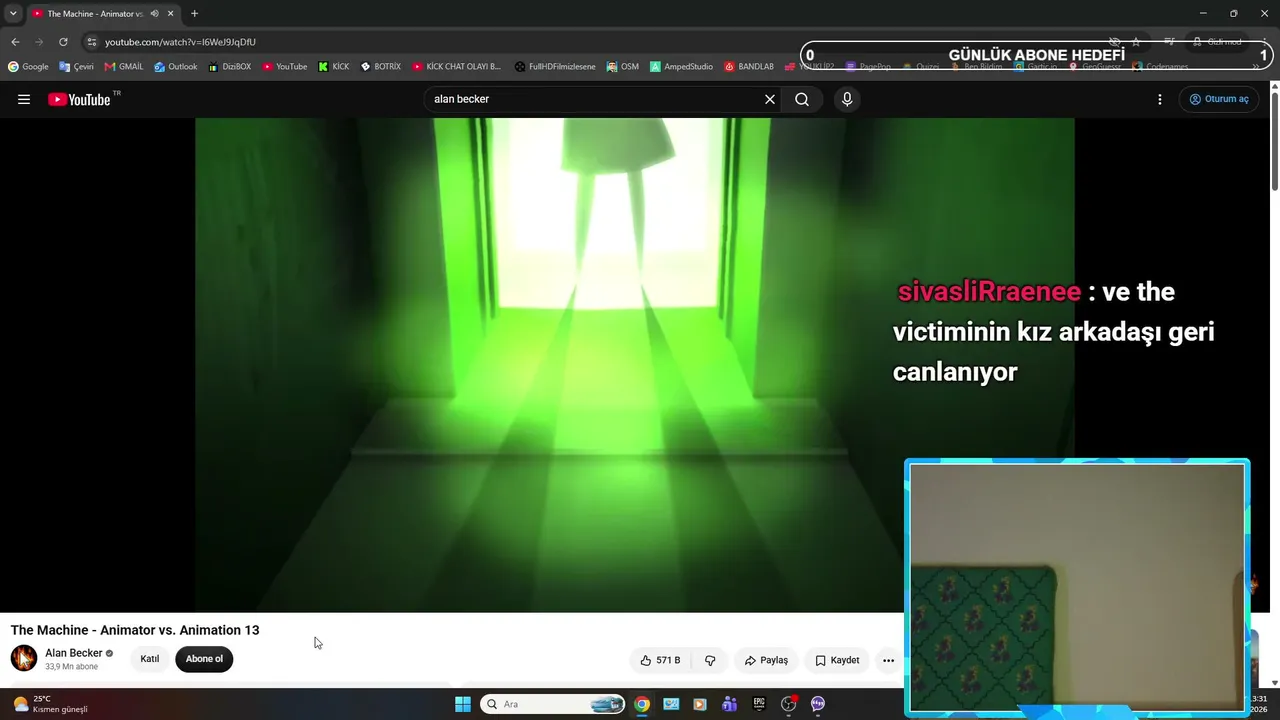Open Microsoft Teams from the taskbar
The image size is (1280, 720).
(730, 704)
